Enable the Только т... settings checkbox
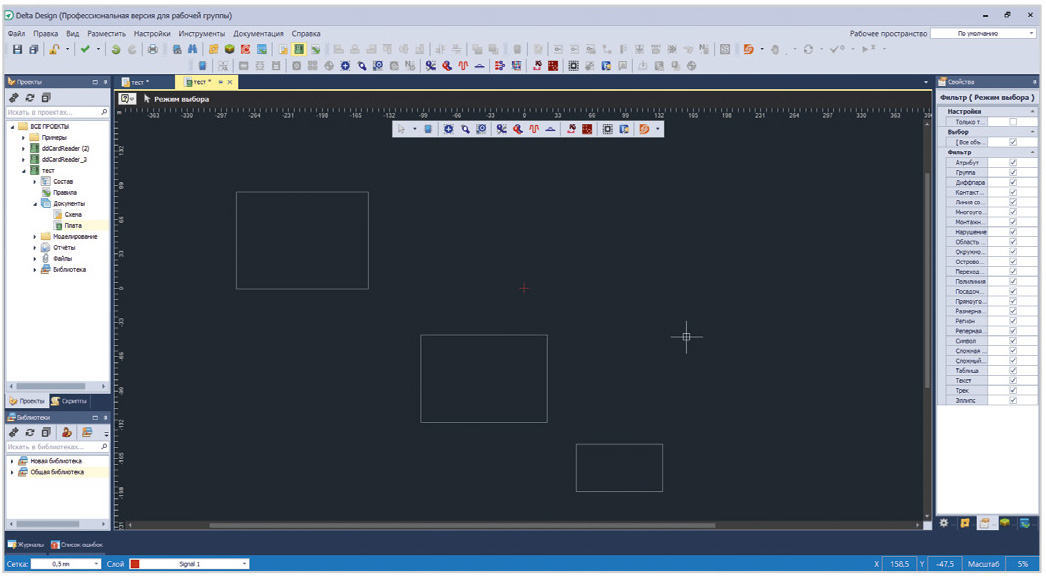The image size is (1046, 576). tap(1013, 122)
